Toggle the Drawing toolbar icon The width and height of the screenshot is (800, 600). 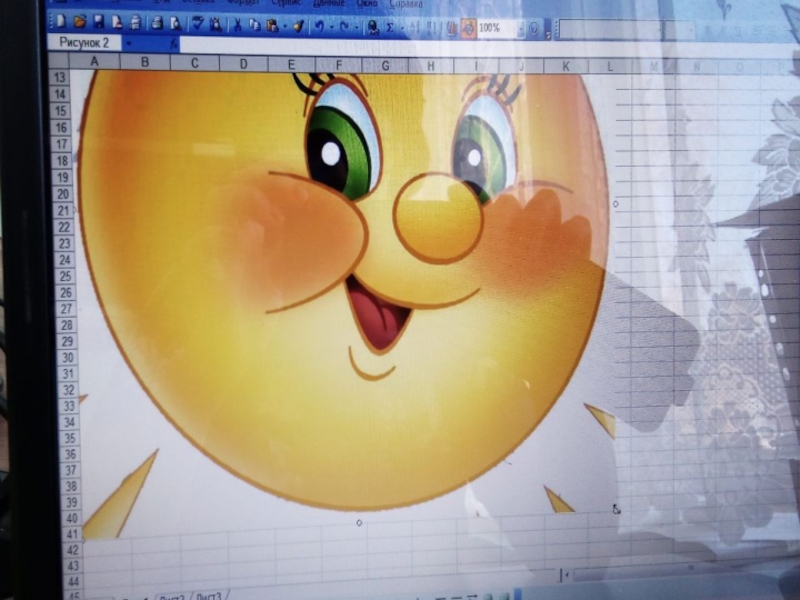(468, 29)
